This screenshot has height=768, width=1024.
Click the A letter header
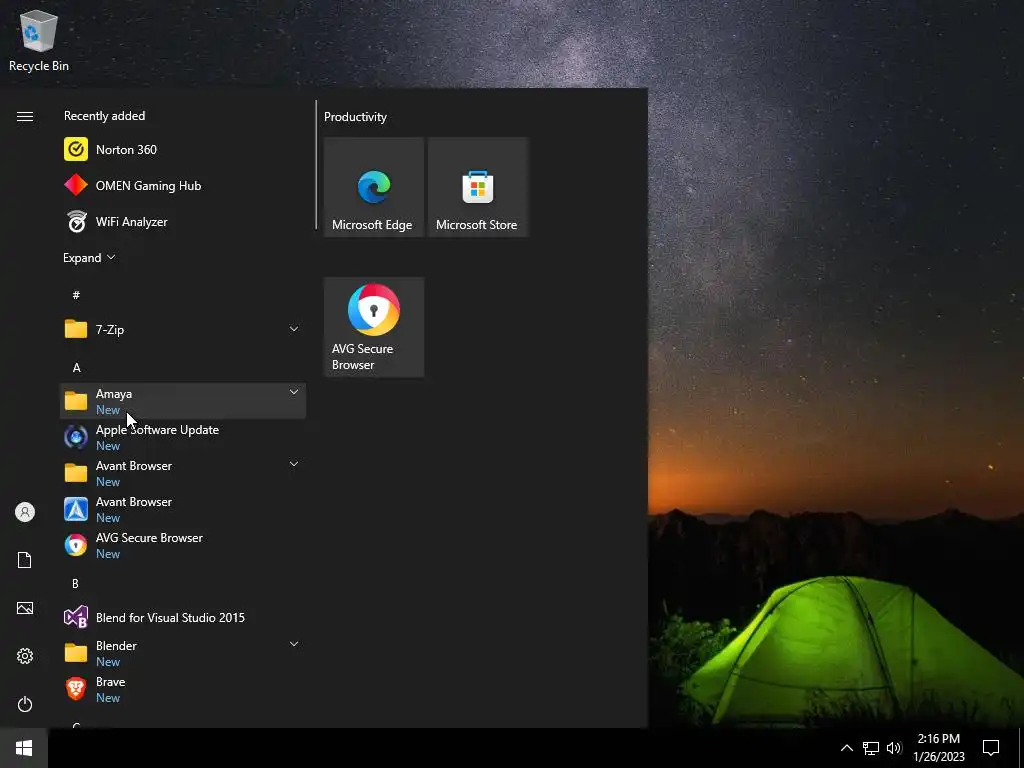76,368
